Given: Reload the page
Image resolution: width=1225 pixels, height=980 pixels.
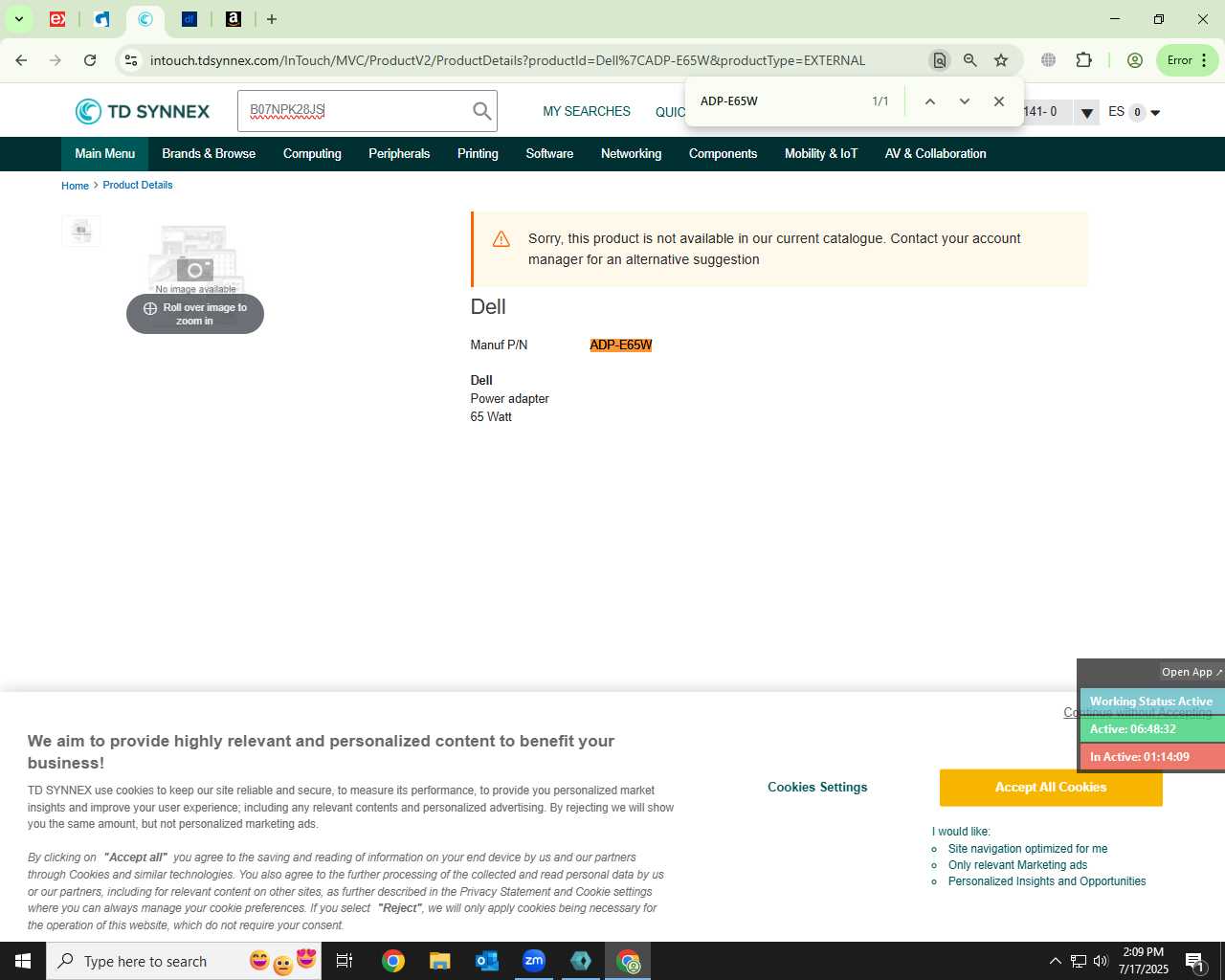Looking at the screenshot, I should click(90, 60).
